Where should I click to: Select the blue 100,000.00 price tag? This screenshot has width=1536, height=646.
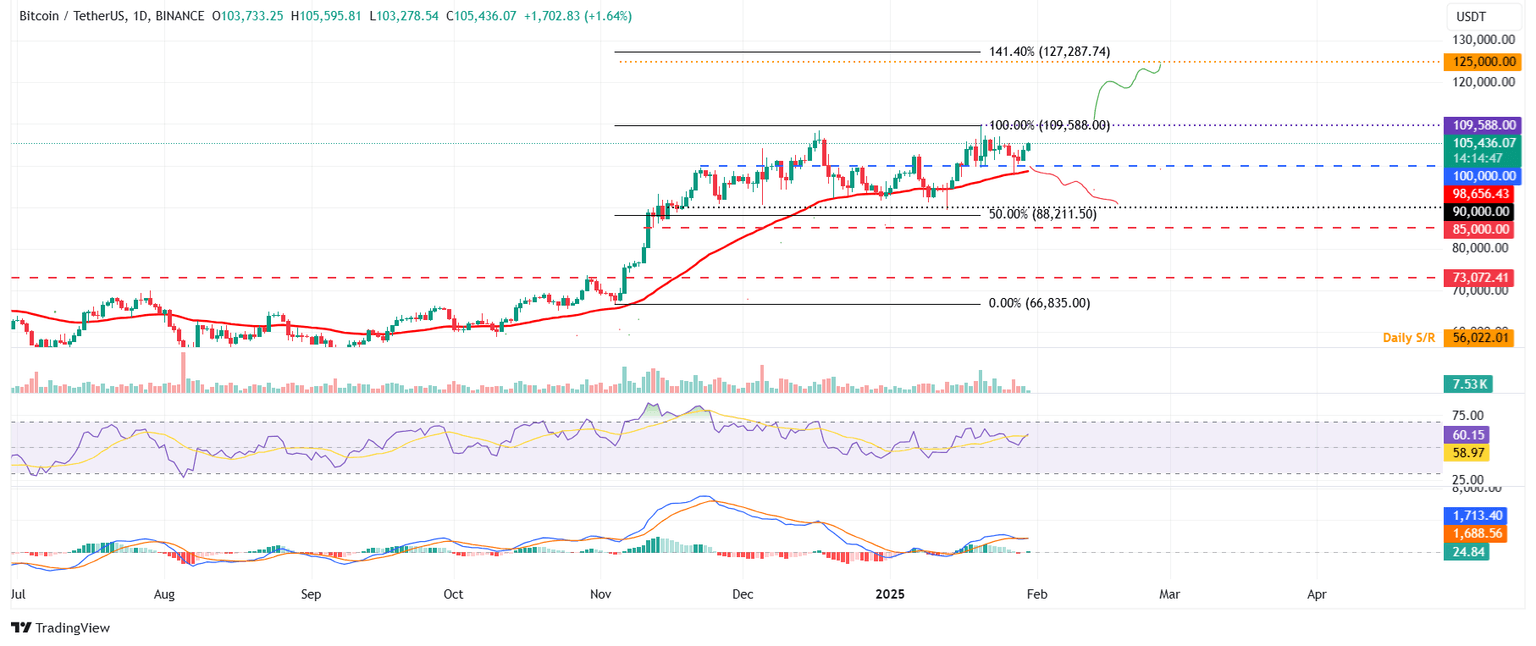(1484, 176)
